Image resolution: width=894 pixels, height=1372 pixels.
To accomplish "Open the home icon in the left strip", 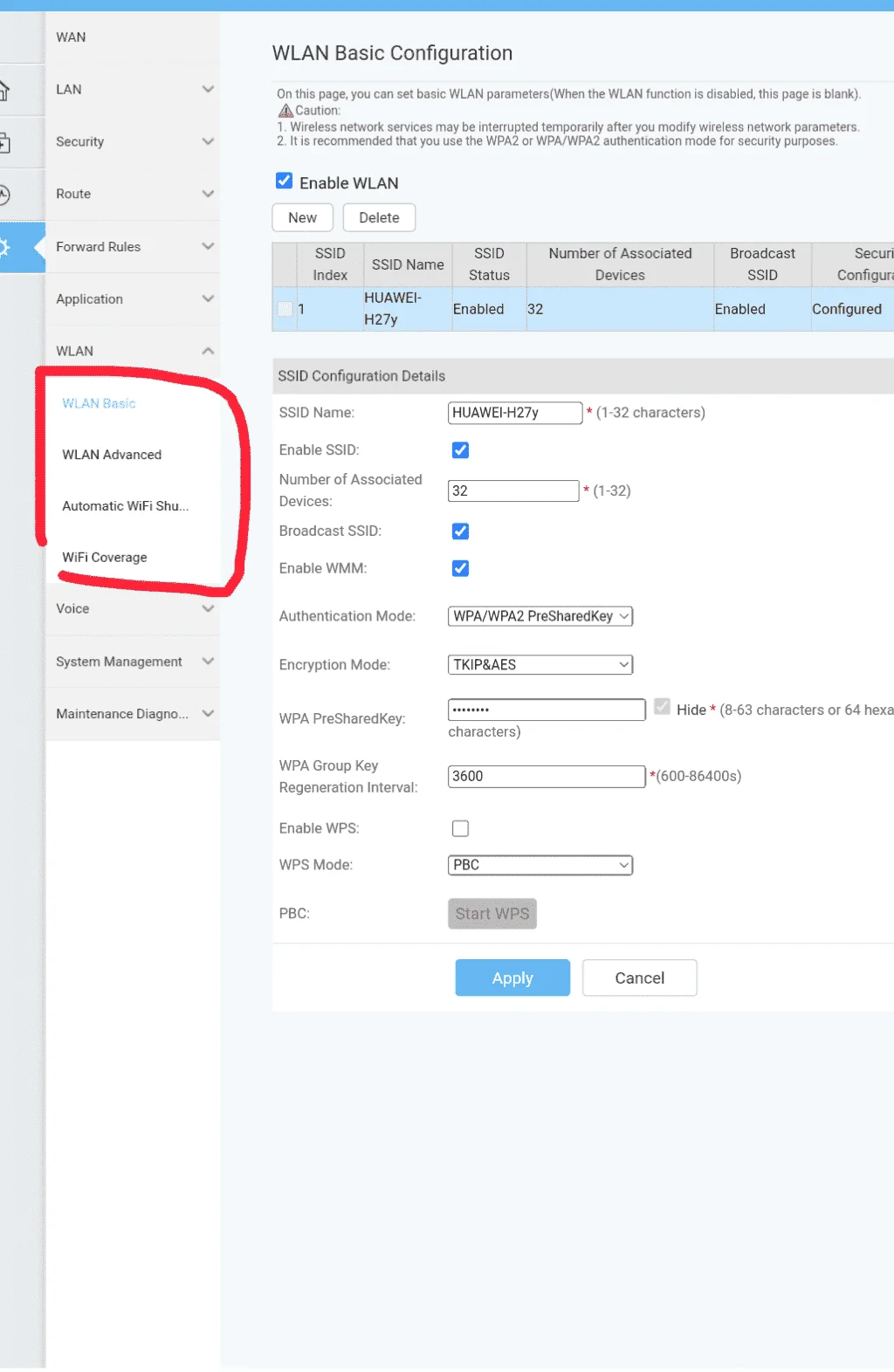I will click(x=4, y=90).
